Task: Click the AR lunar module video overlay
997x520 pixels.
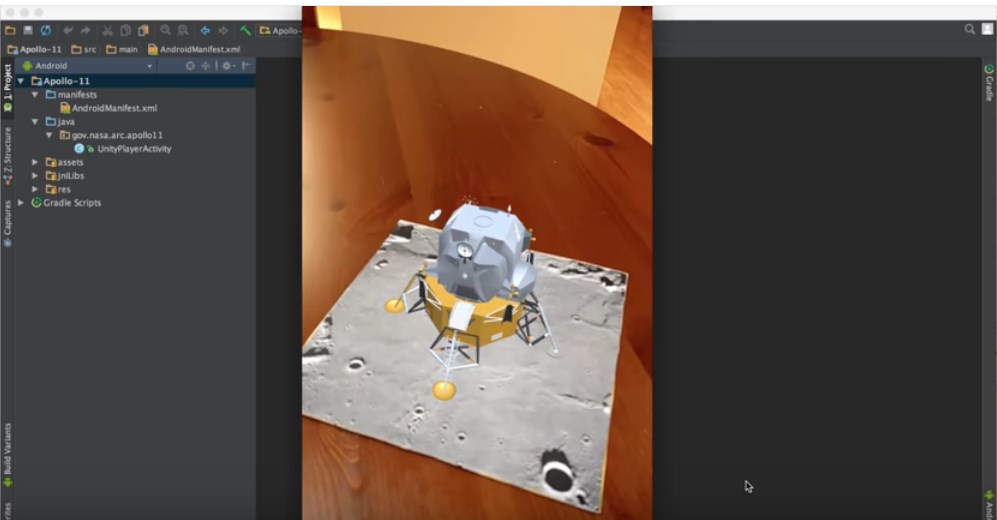Action: pos(477,263)
